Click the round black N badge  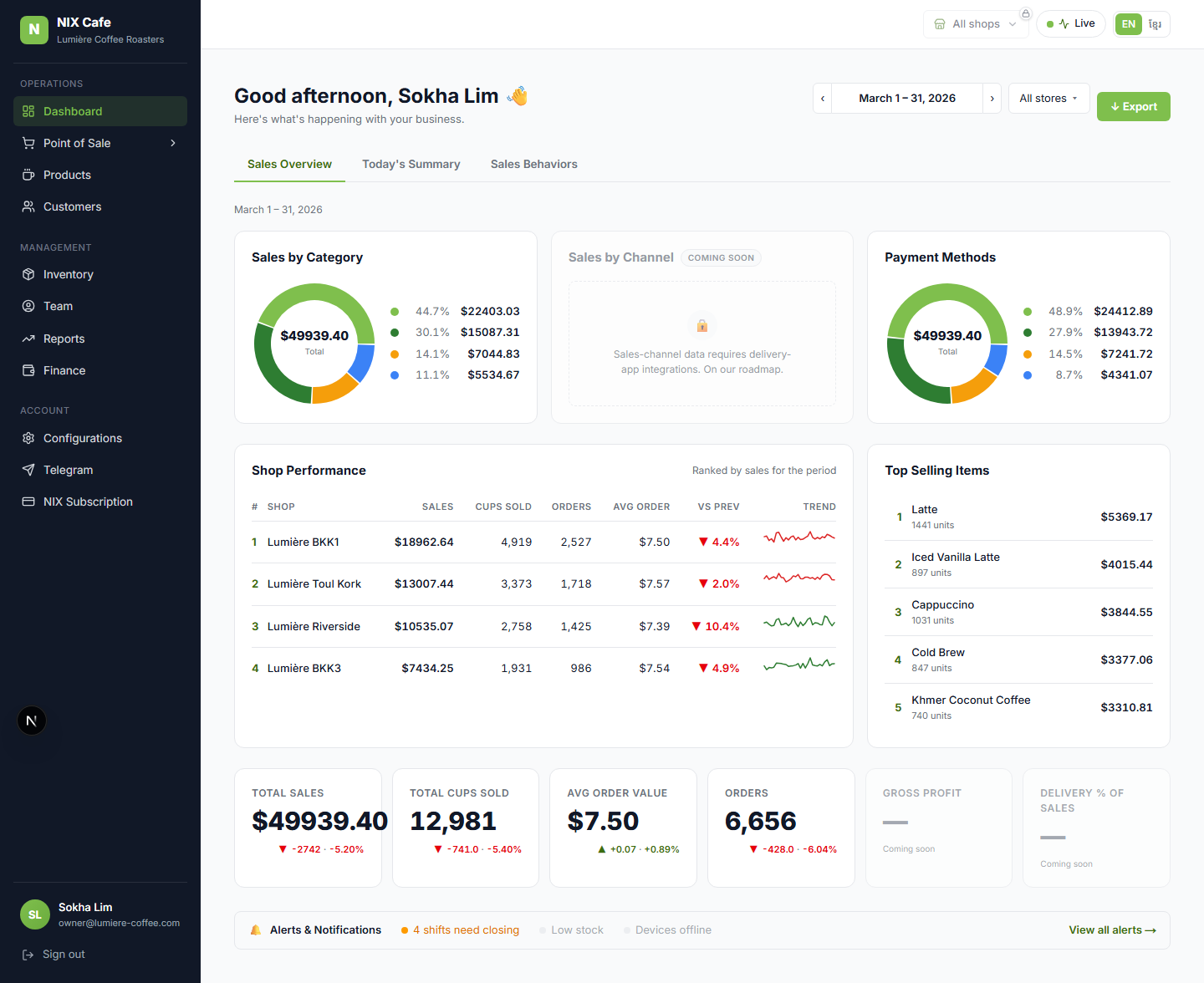(x=32, y=721)
